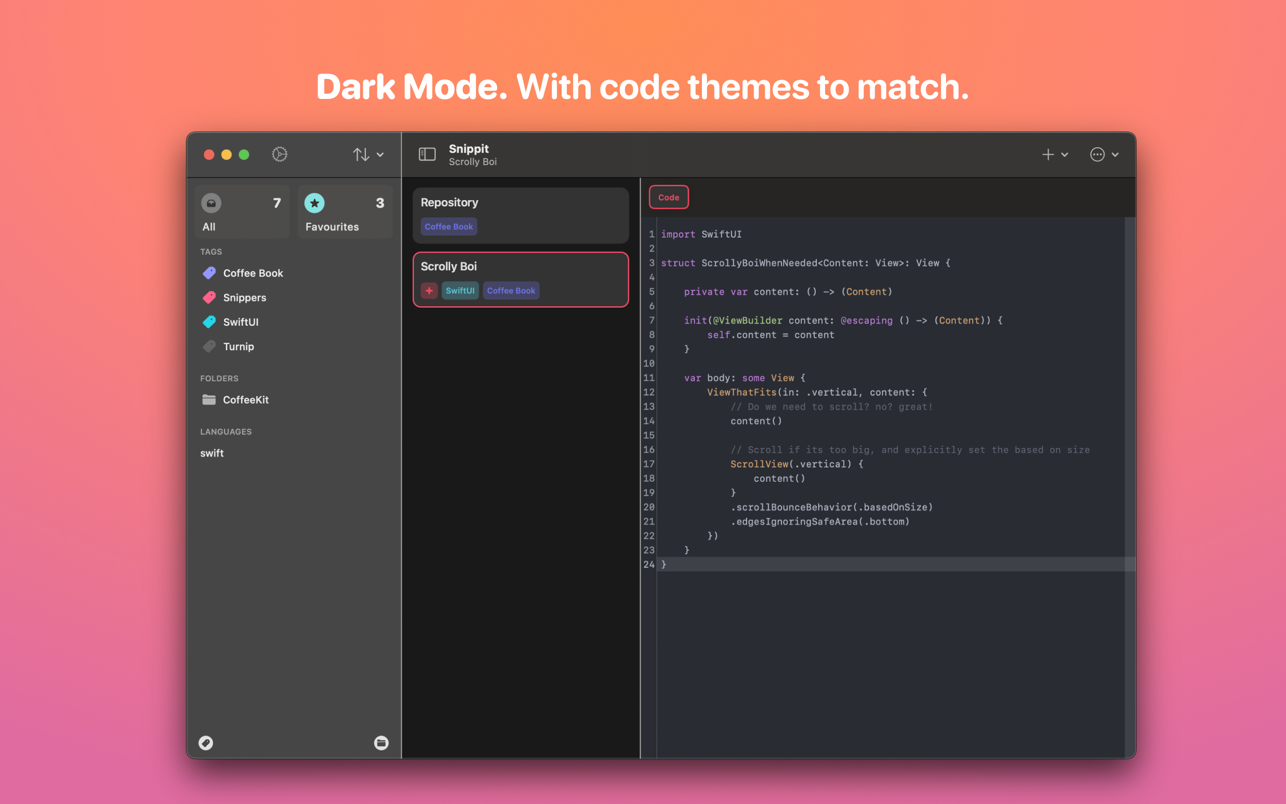Click Coffee Book chip on Scrolly Boi

click(x=511, y=291)
